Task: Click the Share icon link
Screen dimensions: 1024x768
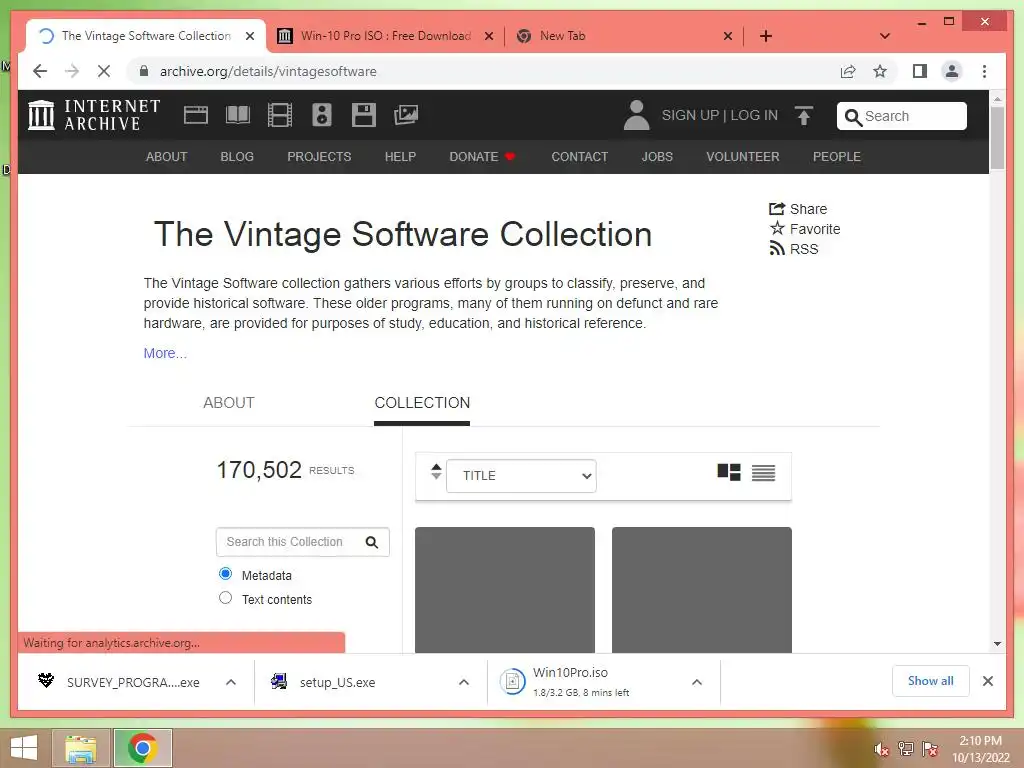Action: (x=797, y=209)
